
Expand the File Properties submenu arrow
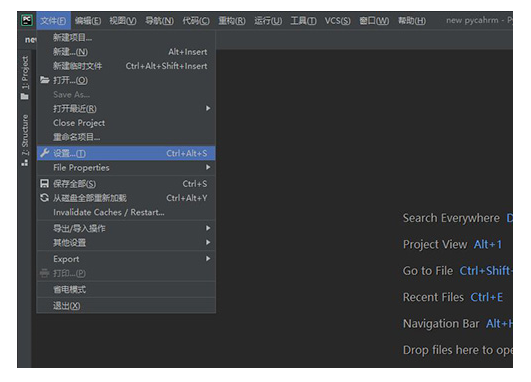point(208,167)
